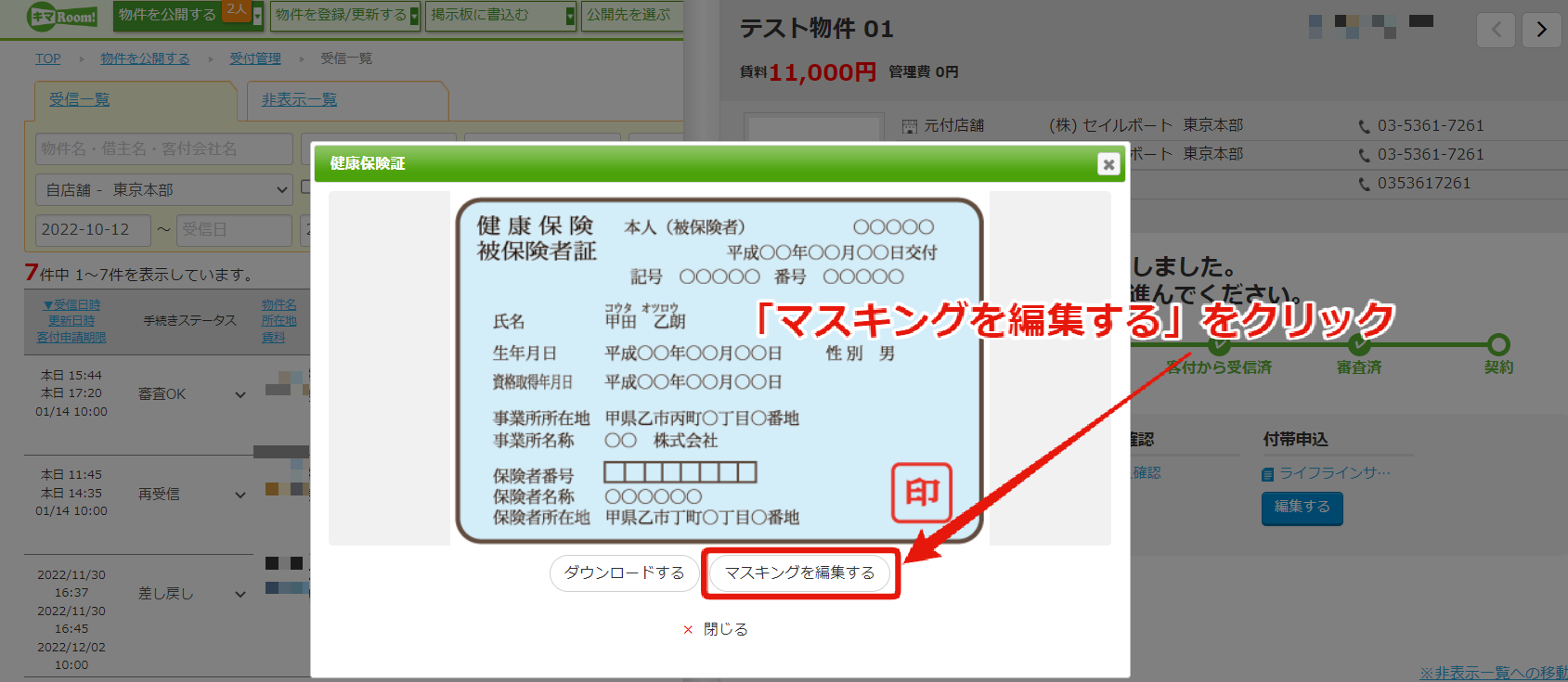Screen dimensions: 1568x682
Task: Click the 元付店舗 building icon
Action: 909,126
